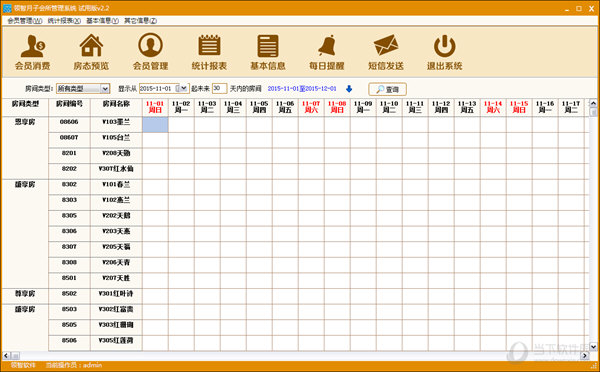Screen dimensions: 600x372
Task: Click the 当前操作员: admin status text
Action: 74,365
